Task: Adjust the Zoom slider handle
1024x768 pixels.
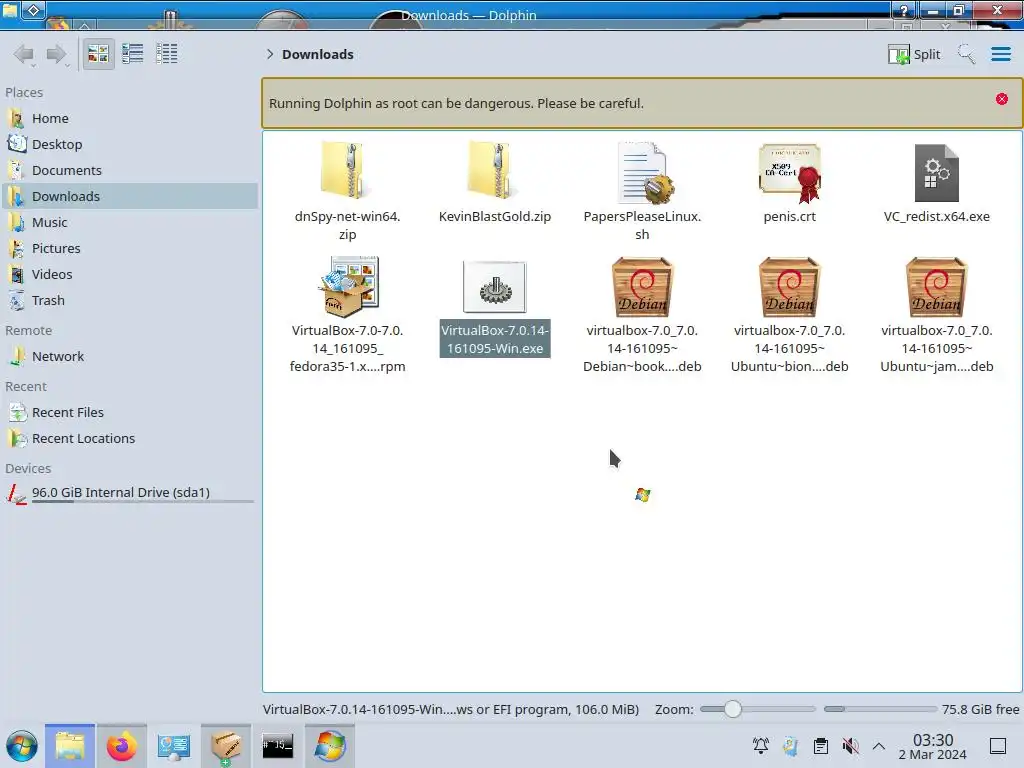Action: [x=733, y=709]
